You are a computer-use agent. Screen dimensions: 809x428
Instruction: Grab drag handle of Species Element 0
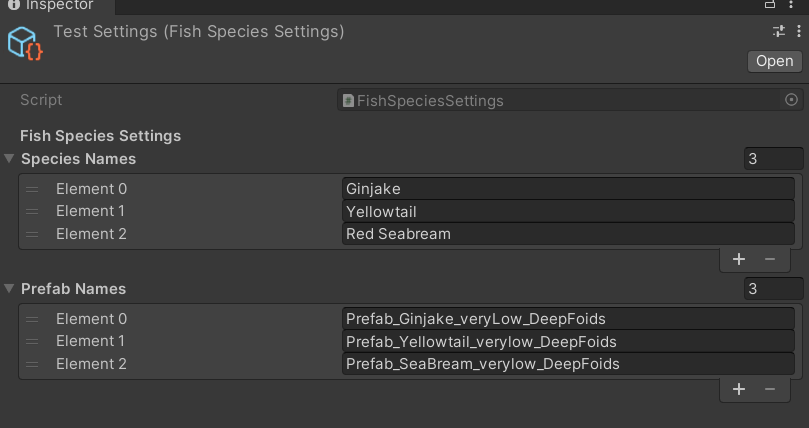(x=32, y=189)
